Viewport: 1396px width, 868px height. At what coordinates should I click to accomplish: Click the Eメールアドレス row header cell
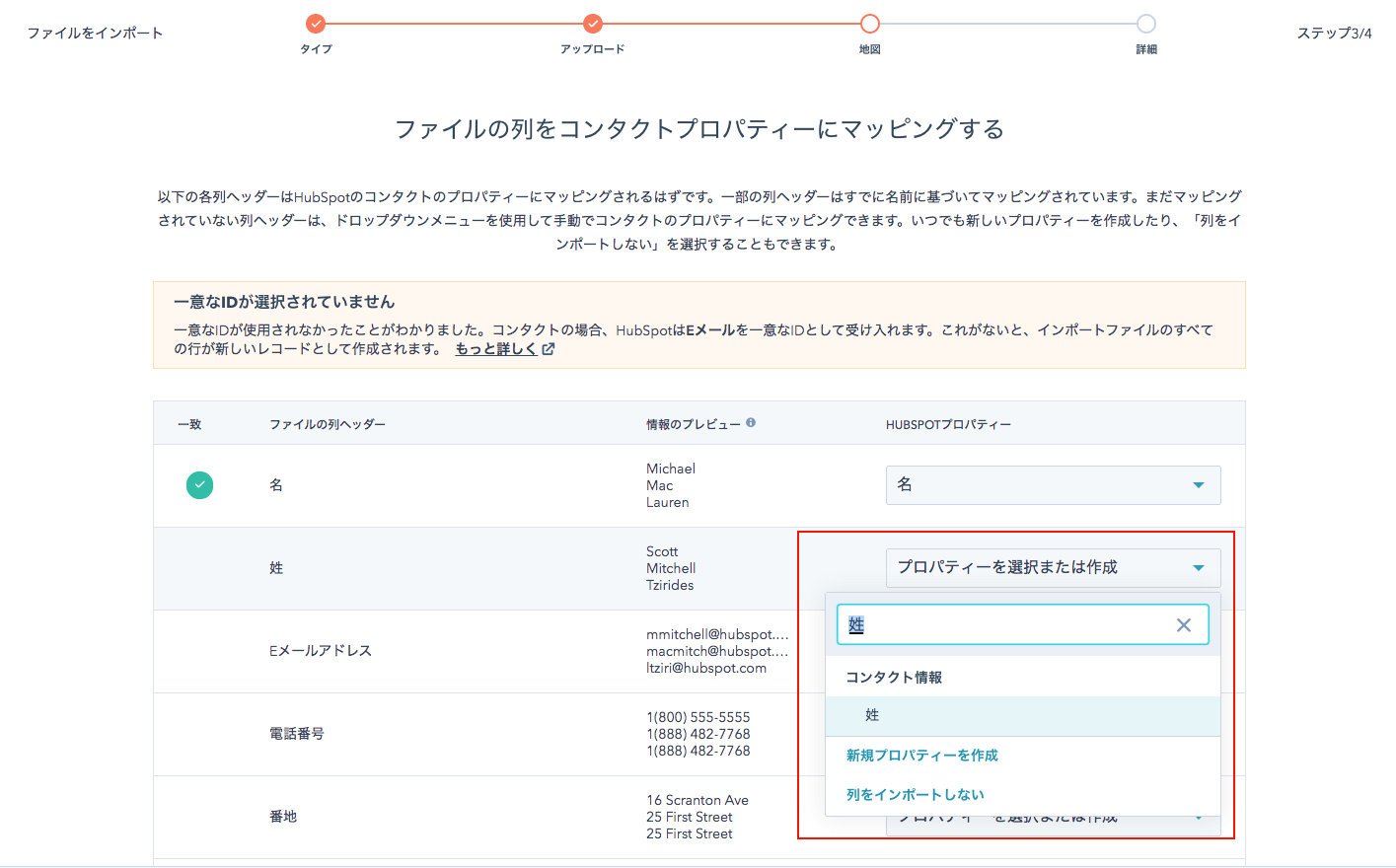[321, 651]
